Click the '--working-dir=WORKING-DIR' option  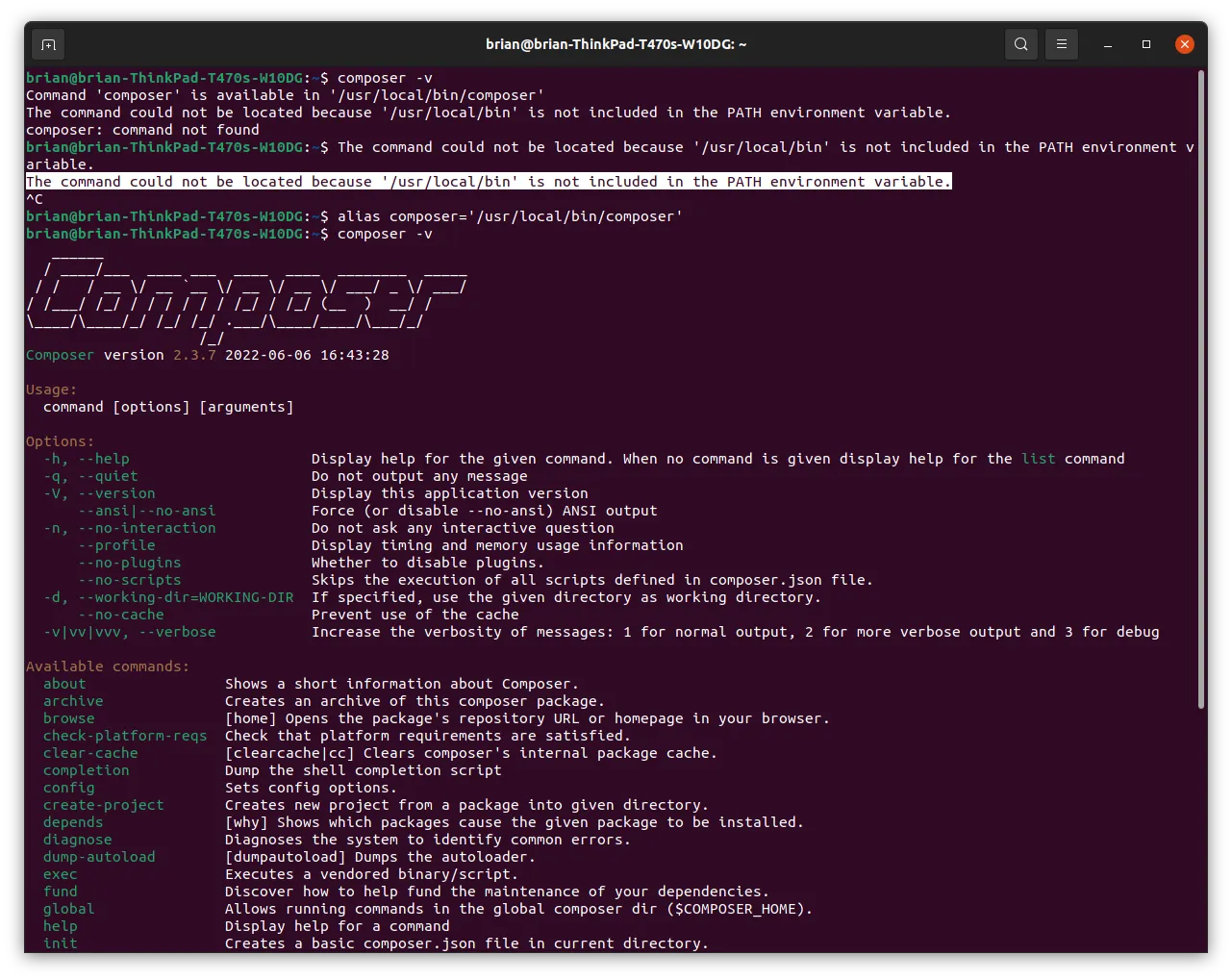click(x=186, y=597)
